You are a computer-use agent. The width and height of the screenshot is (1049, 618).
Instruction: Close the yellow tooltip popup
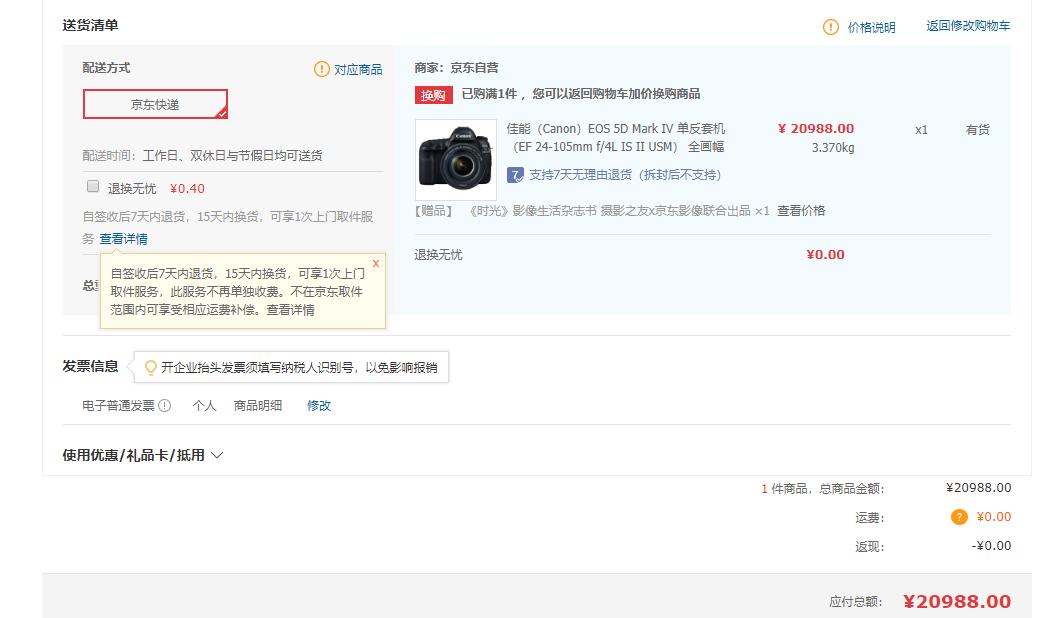376,264
